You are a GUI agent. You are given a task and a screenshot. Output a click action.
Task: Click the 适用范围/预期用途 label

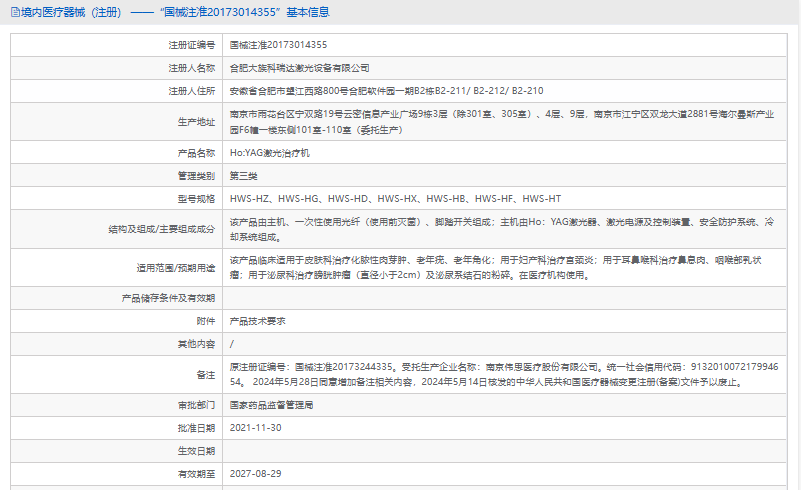point(176,268)
